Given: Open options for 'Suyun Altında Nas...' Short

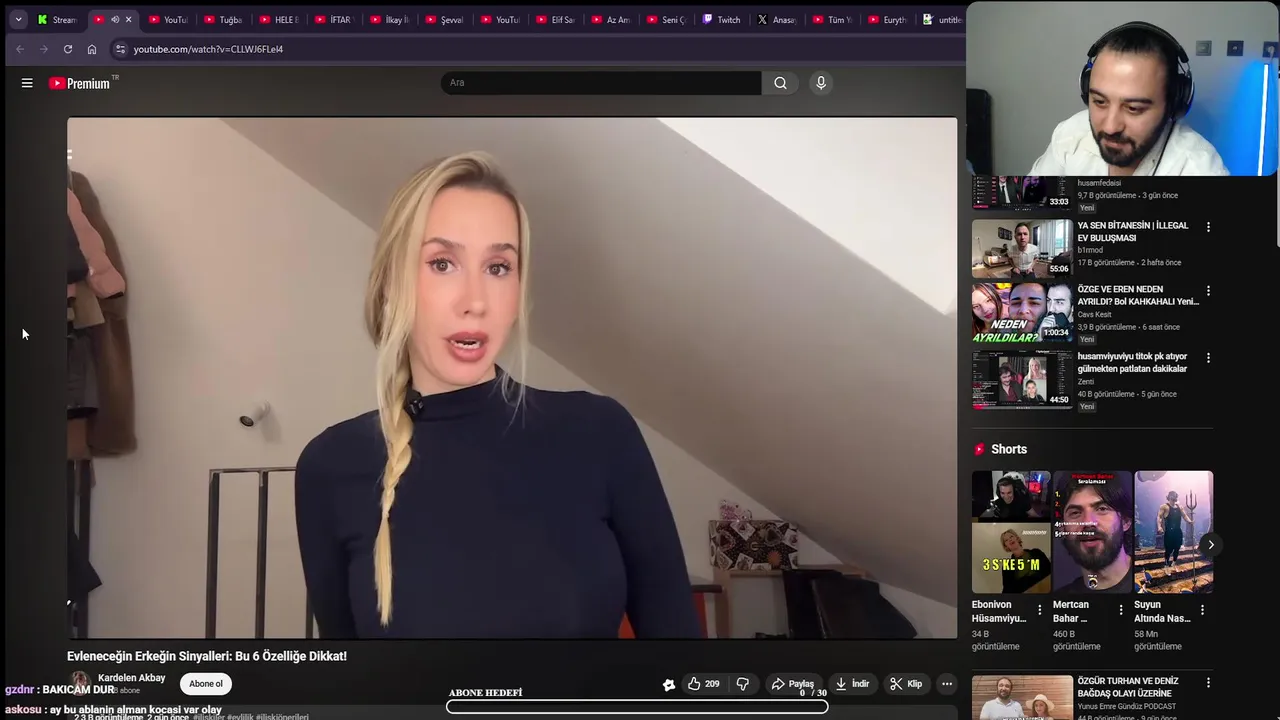Looking at the screenshot, I should click(x=1202, y=610).
